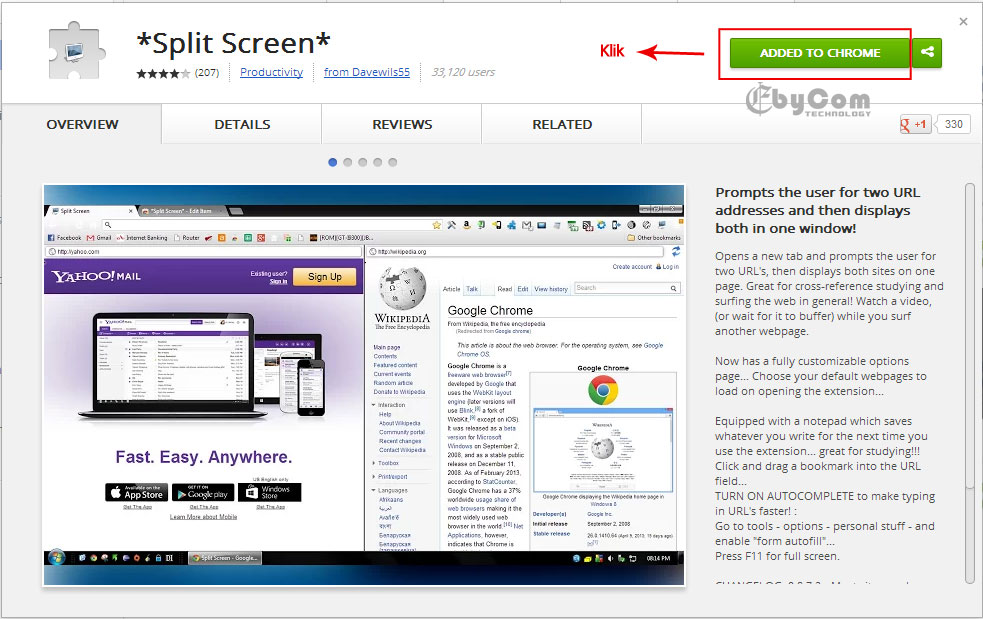Click the *Split Screen* extension title

point(233,43)
